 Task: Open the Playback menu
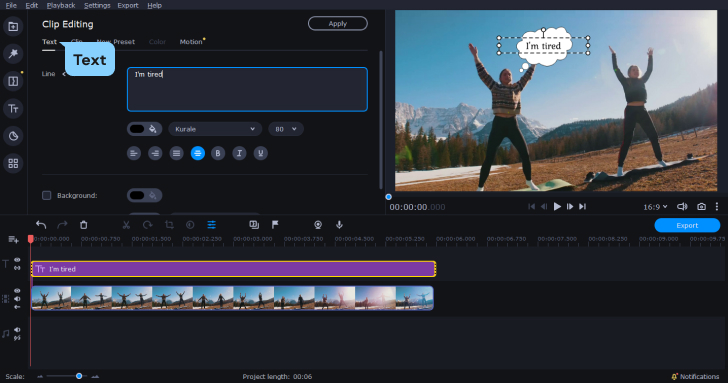coord(61,5)
